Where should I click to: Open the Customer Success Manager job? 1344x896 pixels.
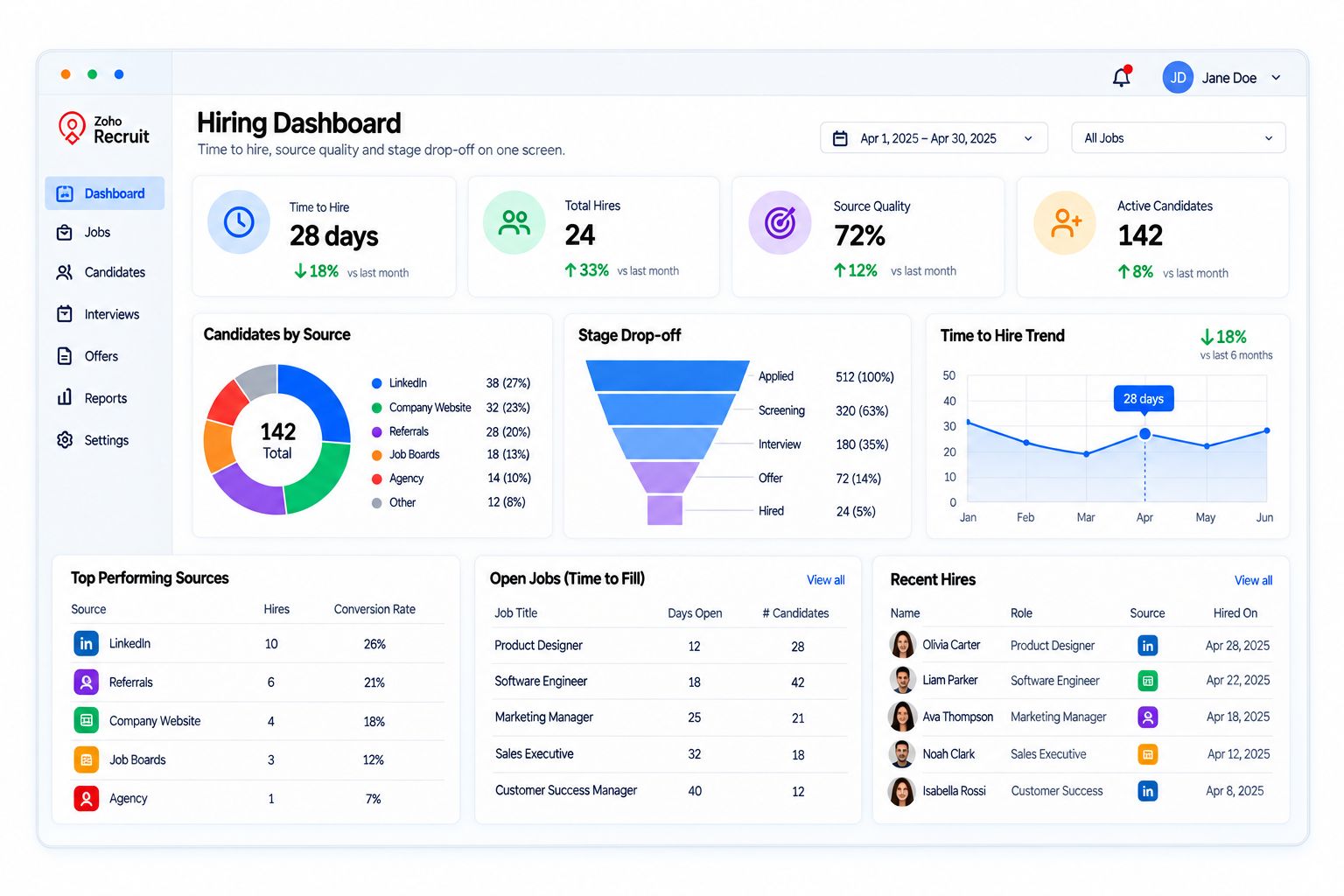coord(670,791)
